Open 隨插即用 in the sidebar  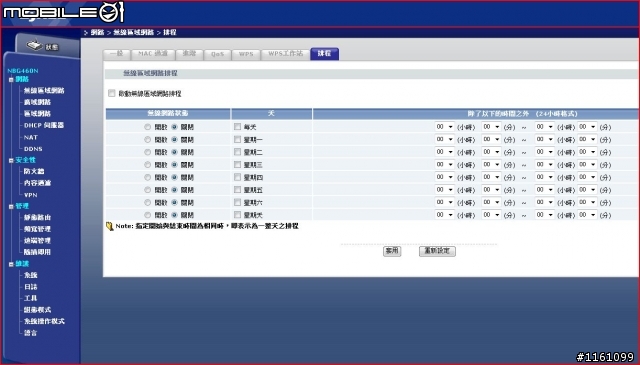coord(37,252)
